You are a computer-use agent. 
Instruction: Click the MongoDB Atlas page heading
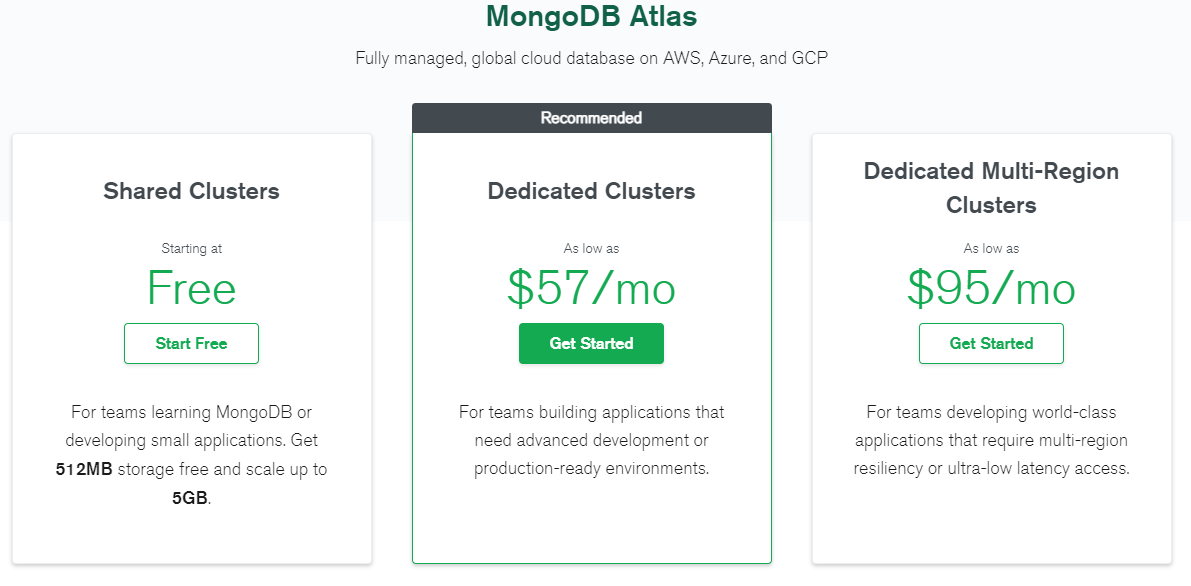tap(591, 17)
